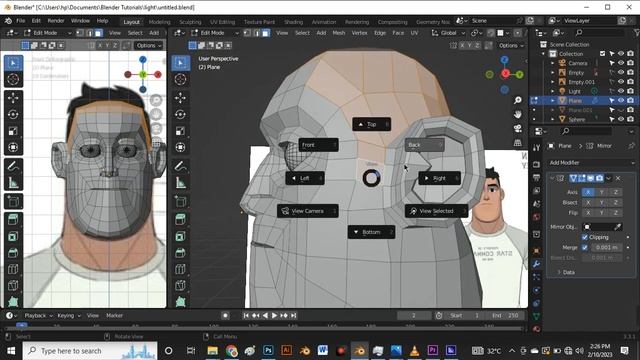Open the Edit Mode dropdown in right viewport

point(215,33)
